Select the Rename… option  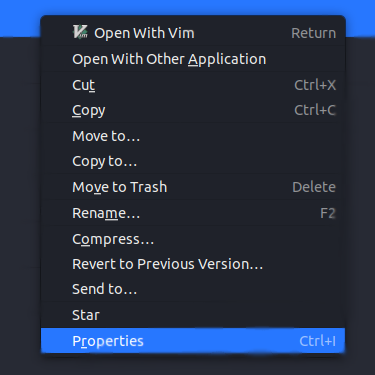point(193,213)
